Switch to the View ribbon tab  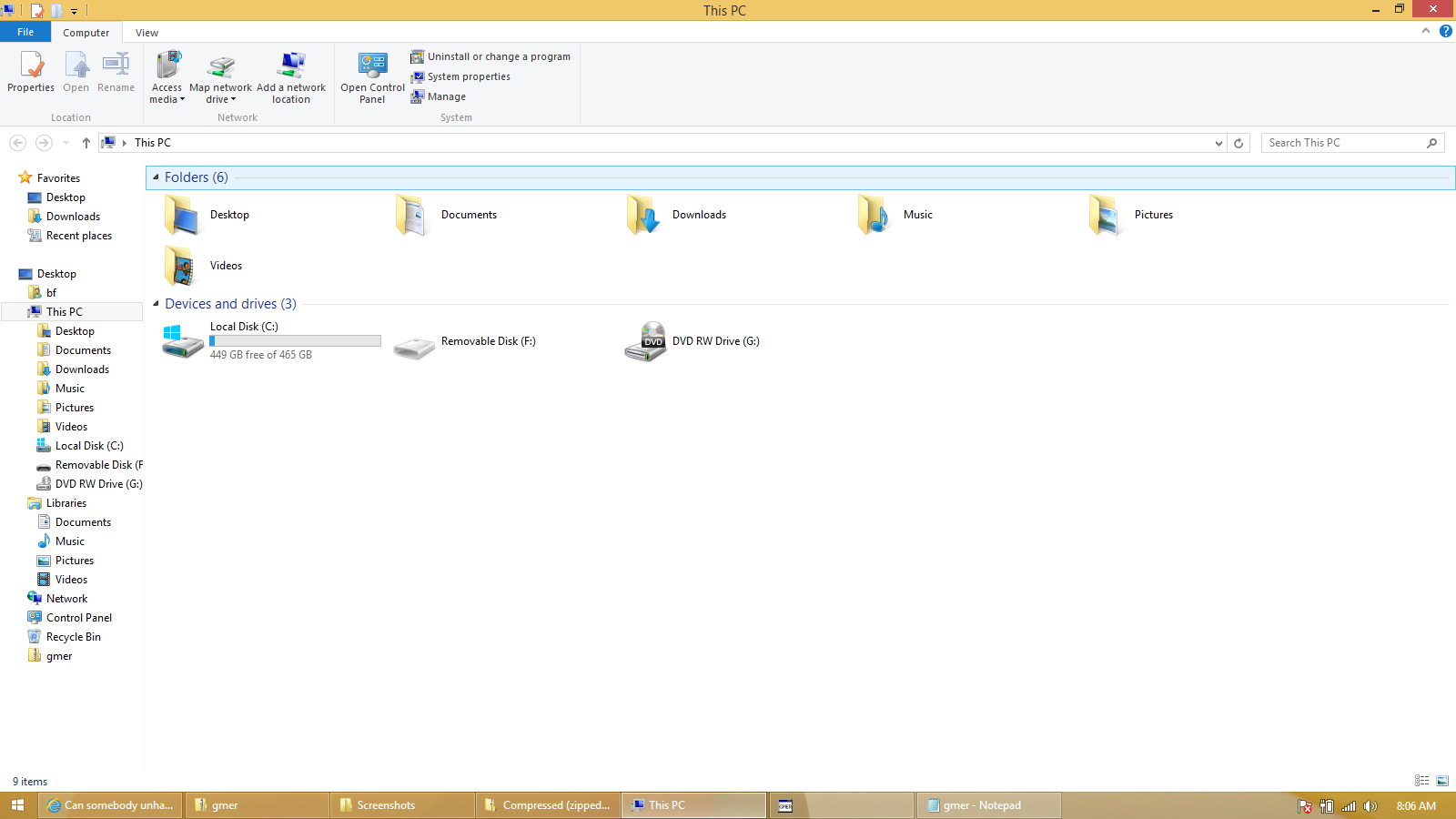coord(147,33)
